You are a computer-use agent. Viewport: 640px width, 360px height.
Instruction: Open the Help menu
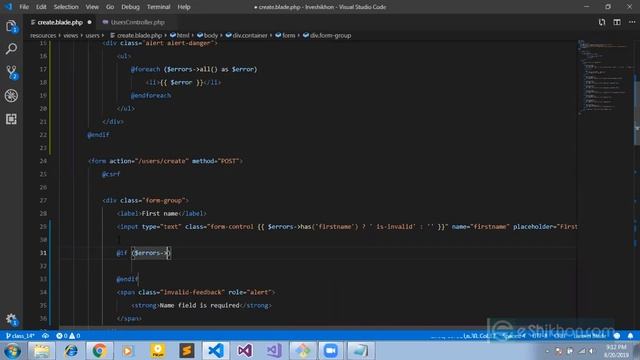(184, 7)
